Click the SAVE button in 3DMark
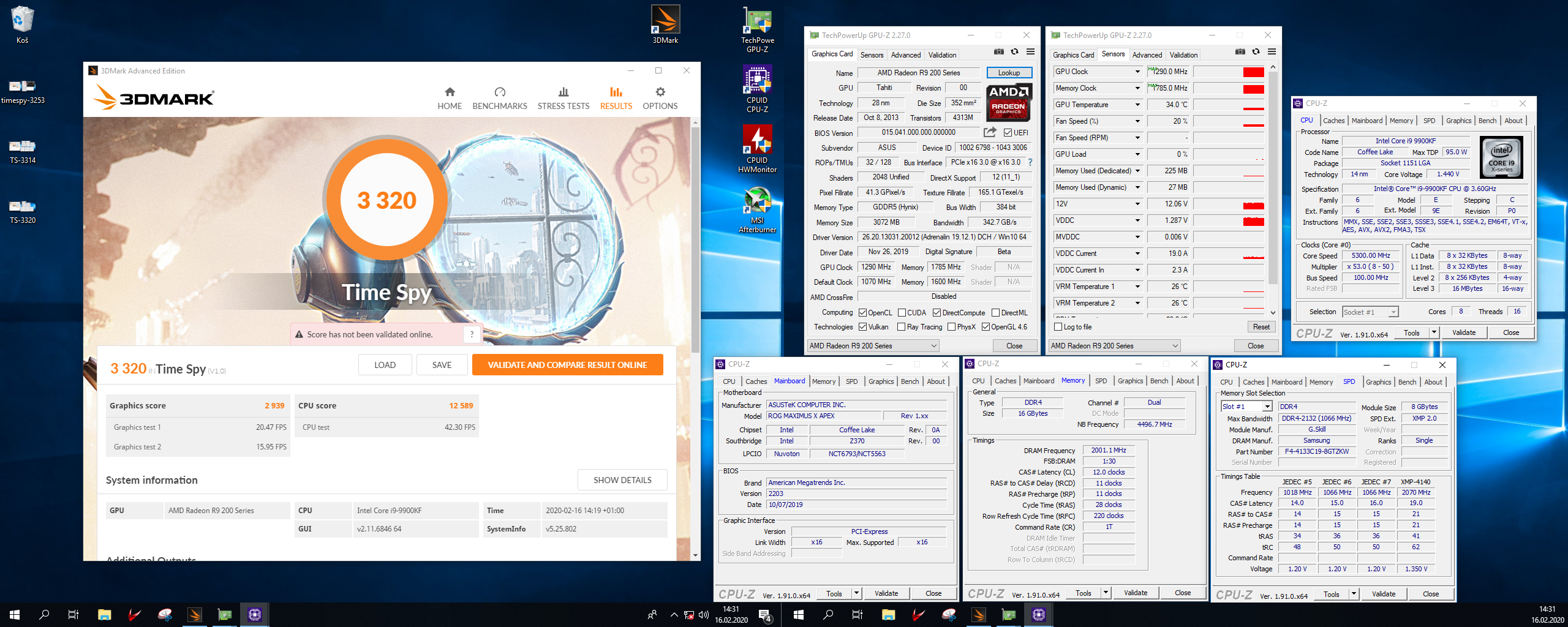Image resolution: width=1568 pixels, height=627 pixels. (442, 365)
